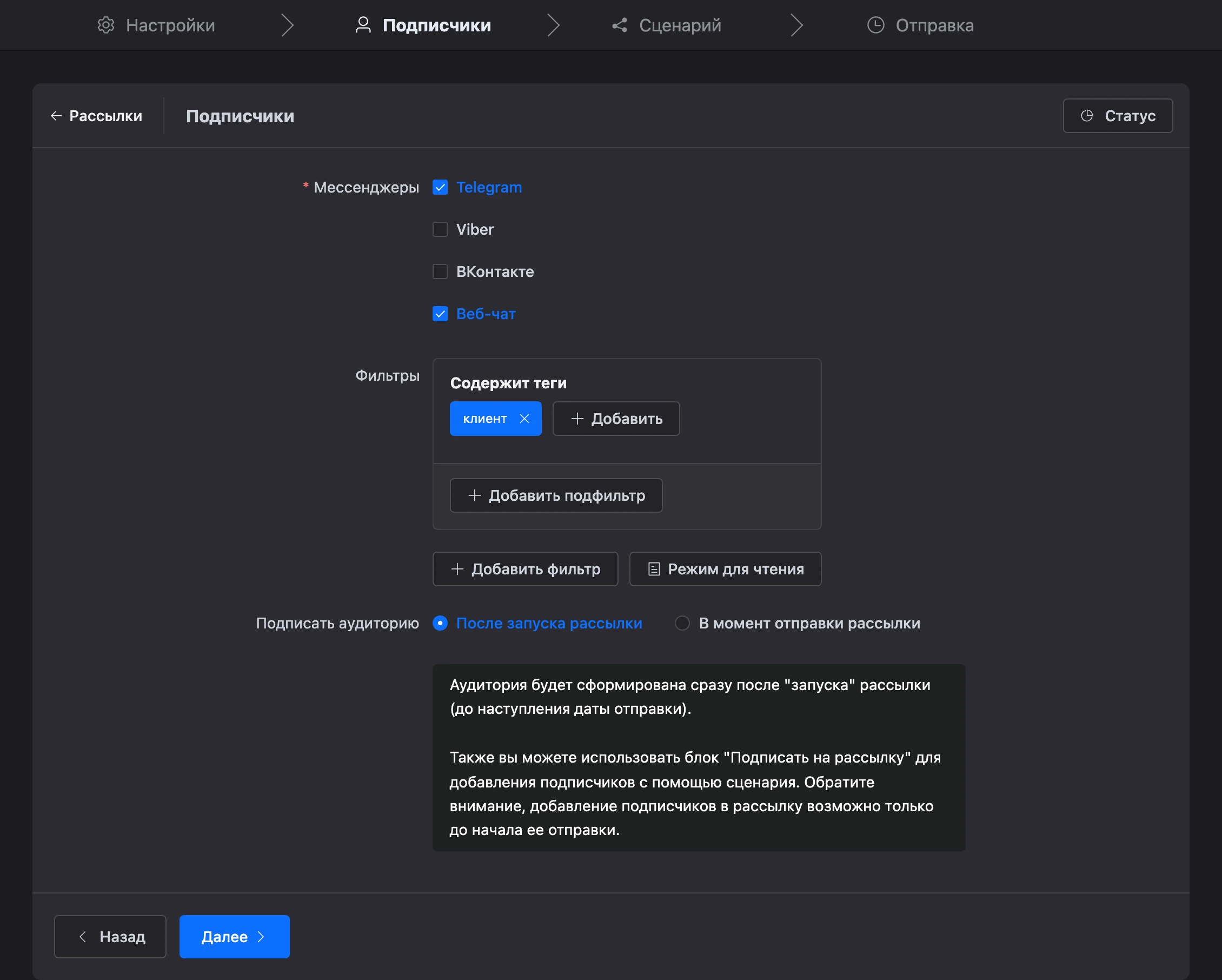Select radio В момент отправки рассылки

(682, 623)
